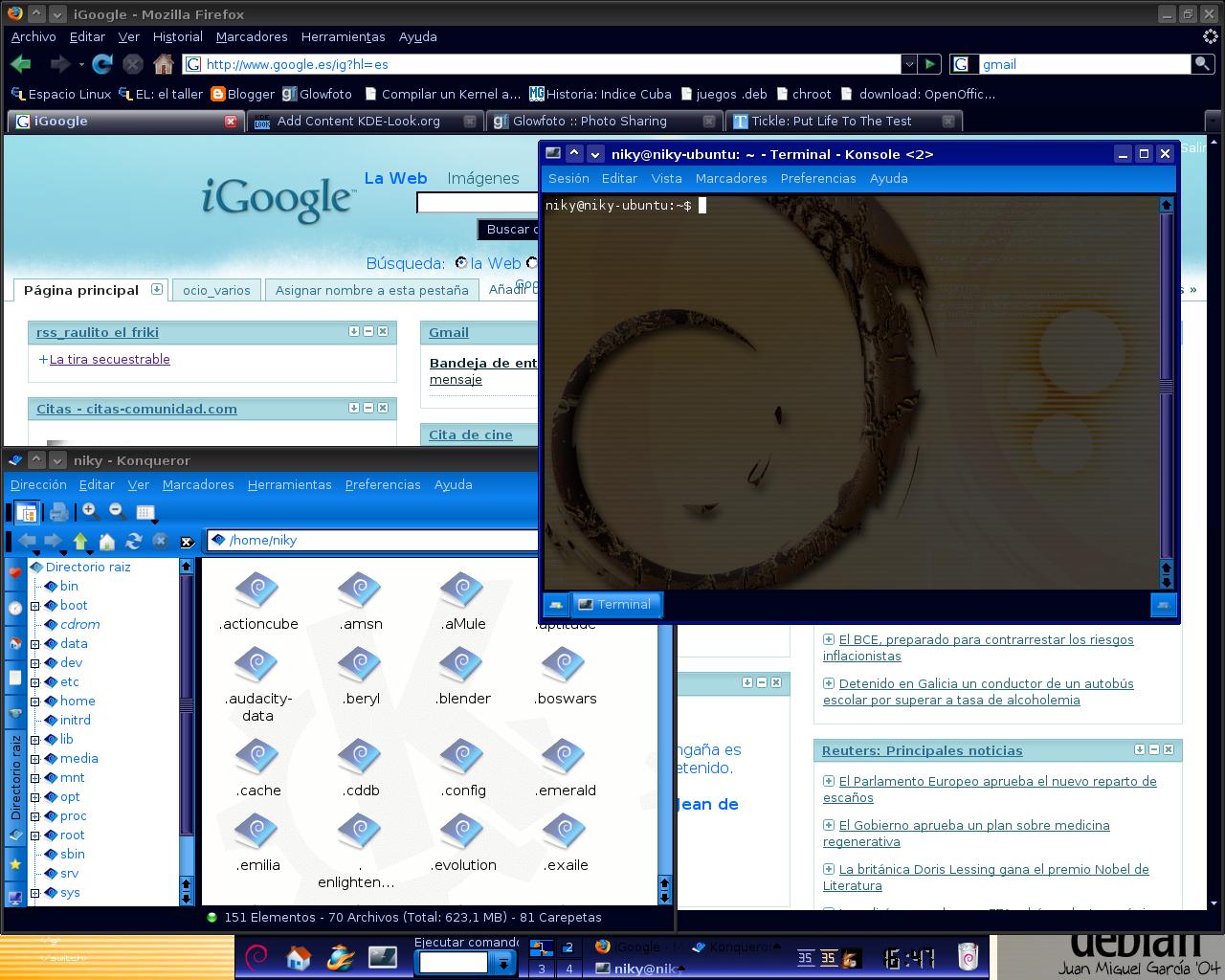Reload the page in Firefox
Viewport: 1225px width, 980px height.
102,64
